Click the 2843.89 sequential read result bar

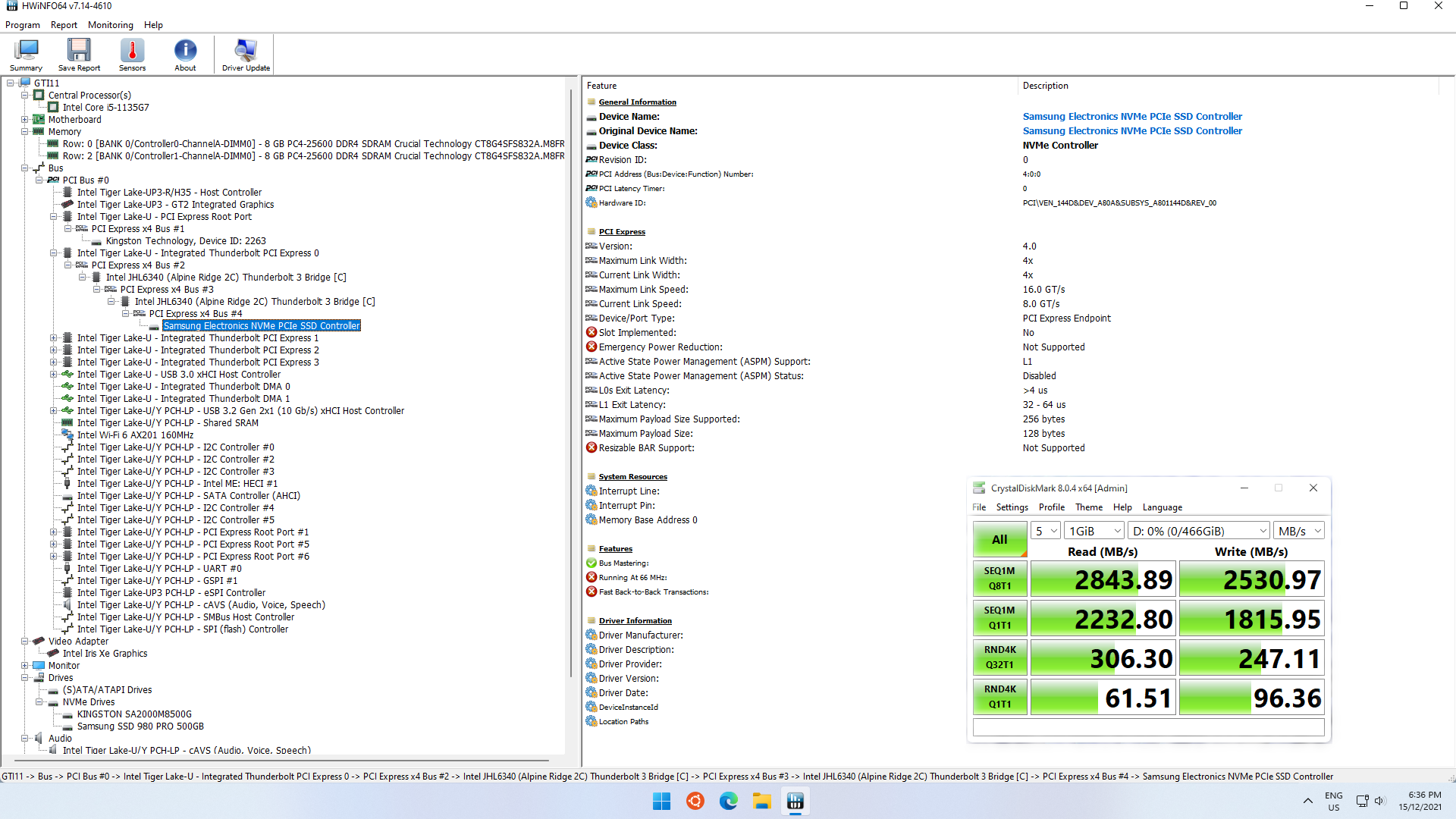click(1102, 579)
